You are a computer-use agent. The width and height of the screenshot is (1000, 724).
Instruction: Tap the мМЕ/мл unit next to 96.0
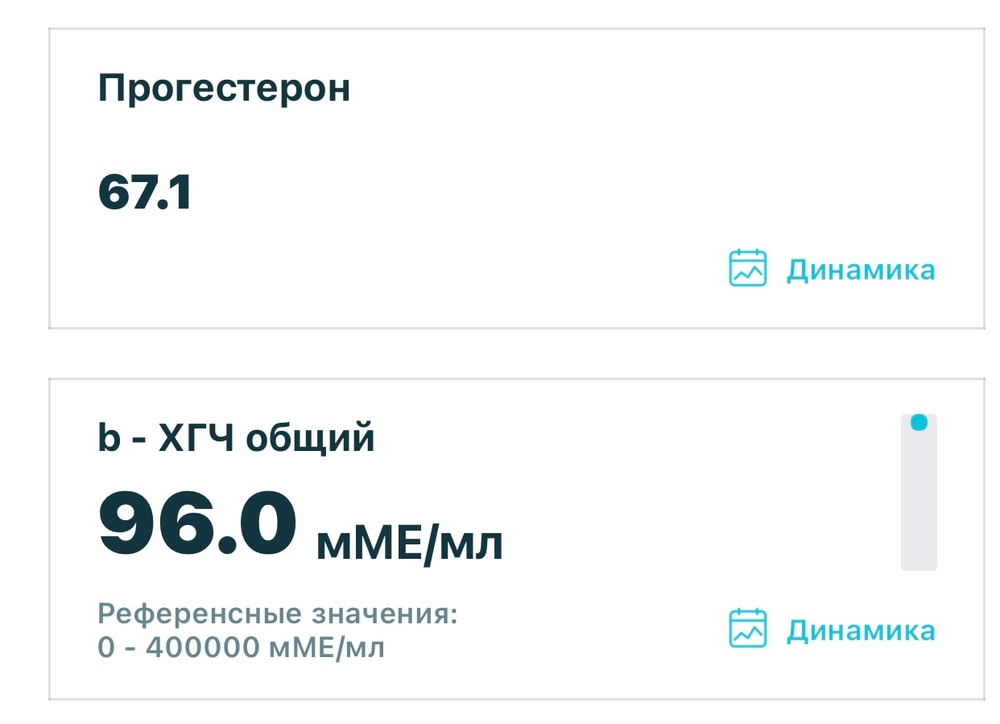click(x=409, y=544)
